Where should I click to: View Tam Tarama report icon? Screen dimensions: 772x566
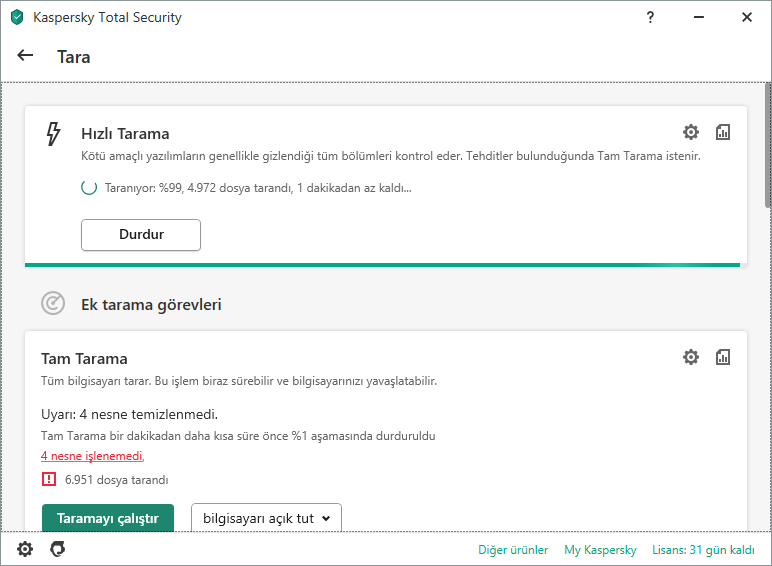point(723,357)
